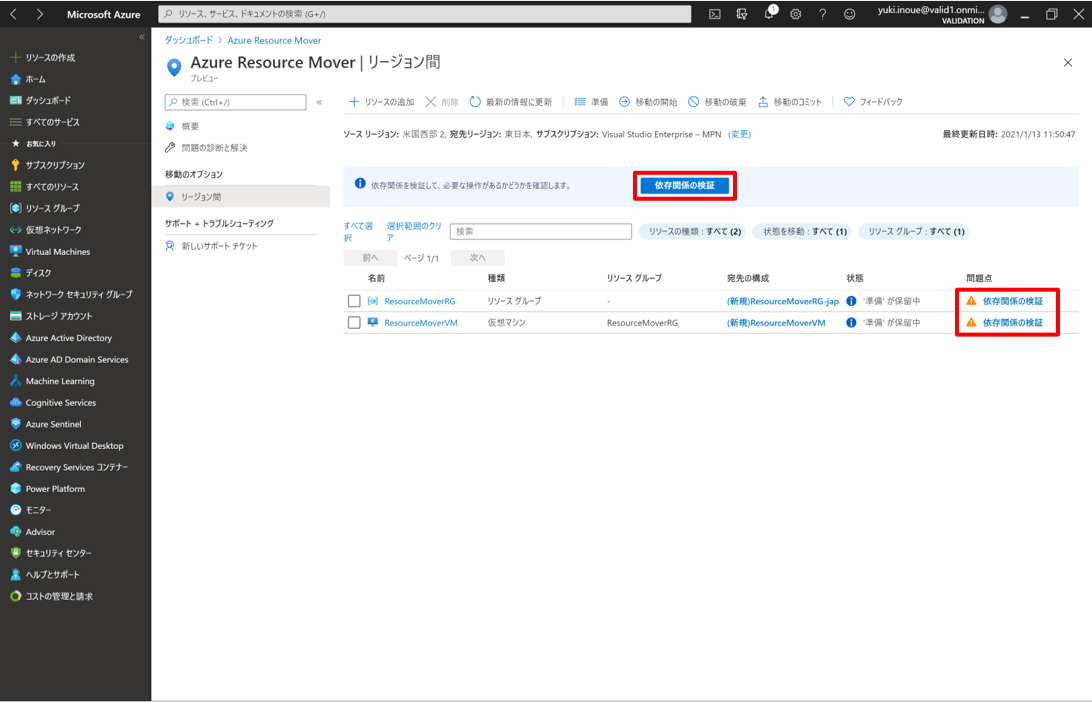
Task: Focus the blade menu 検索 (Ctrl+/) box
Action: [235, 102]
